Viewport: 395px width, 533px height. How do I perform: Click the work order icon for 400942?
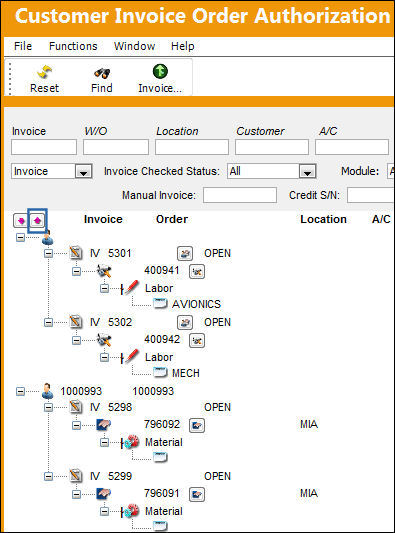pos(104,340)
